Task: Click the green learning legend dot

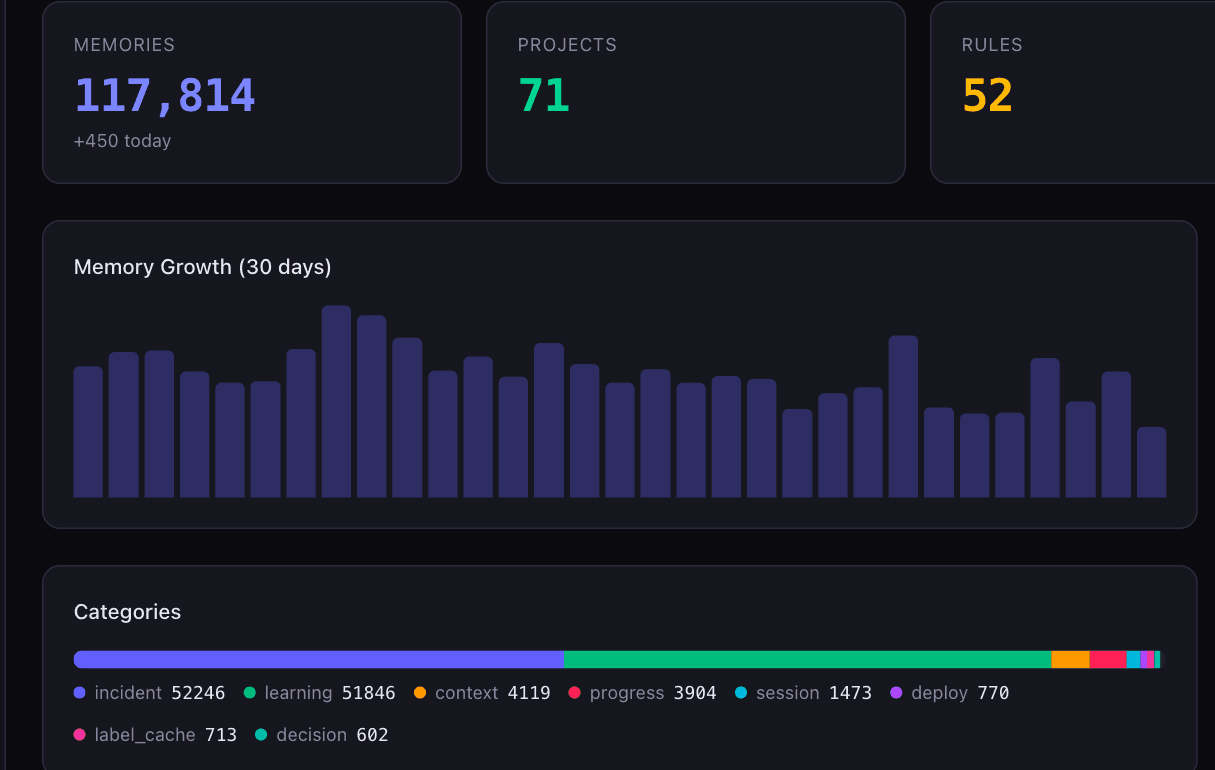Action: pyautogui.click(x=250, y=693)
